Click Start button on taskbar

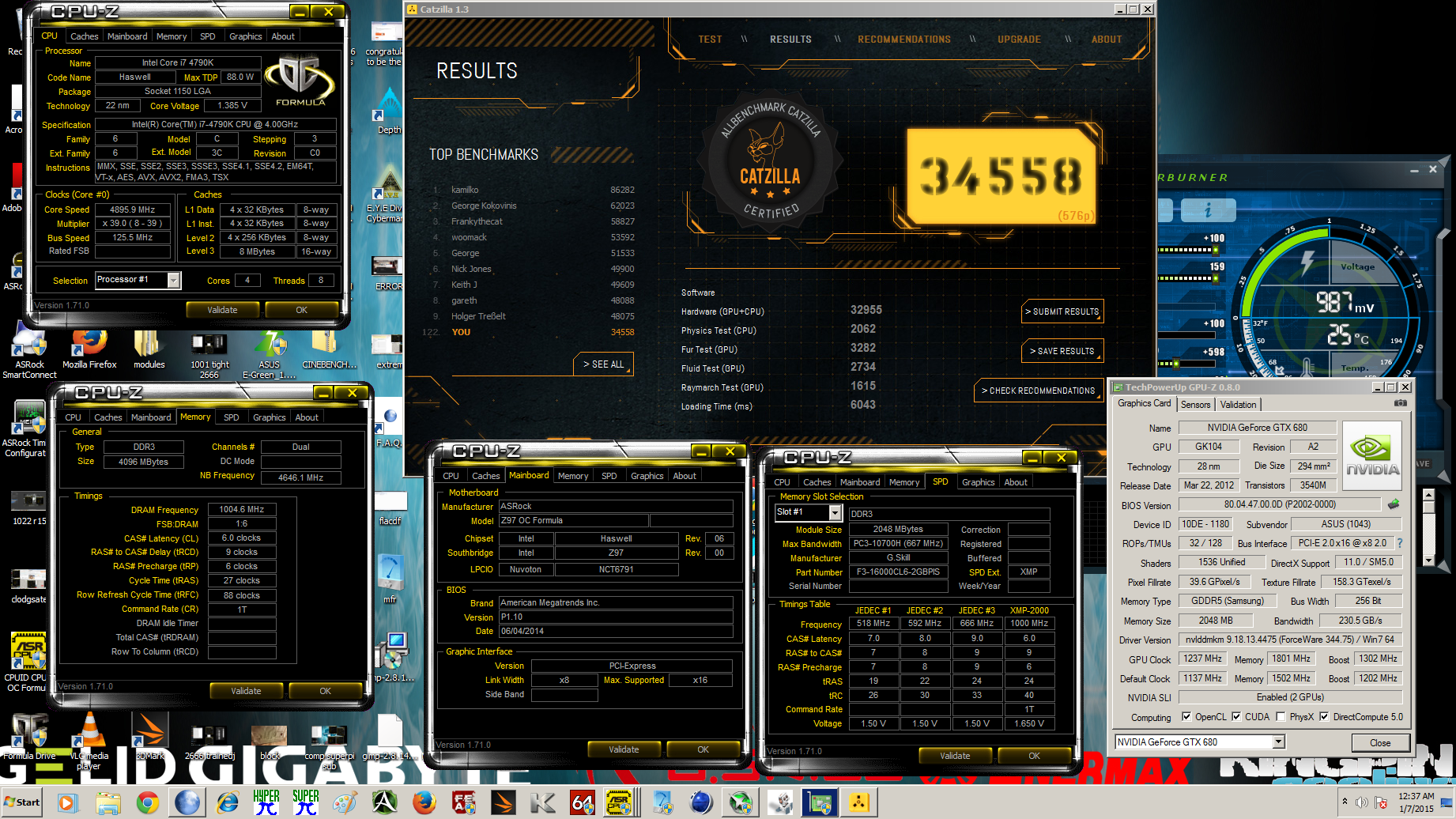tap(22, 802)
